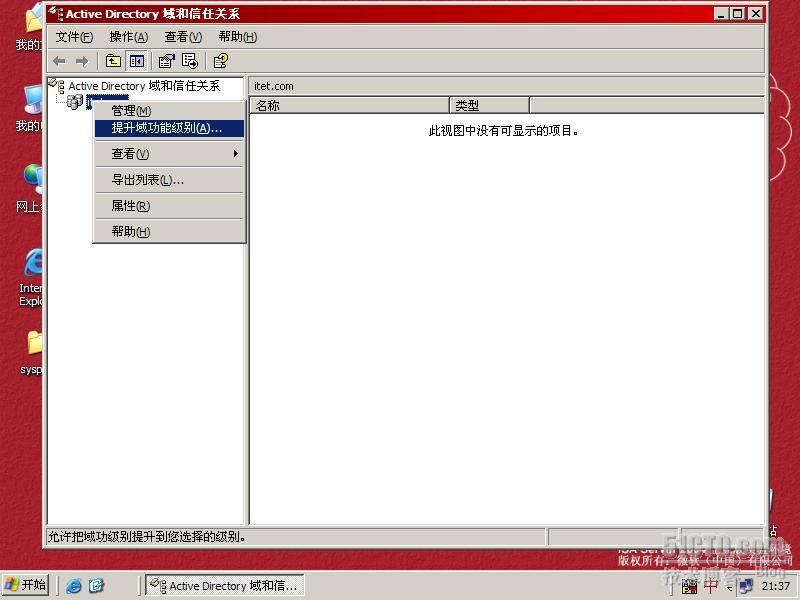The image size is (800, 600).
Task: Close the Active Directory window
Action: tap(756, 14)
